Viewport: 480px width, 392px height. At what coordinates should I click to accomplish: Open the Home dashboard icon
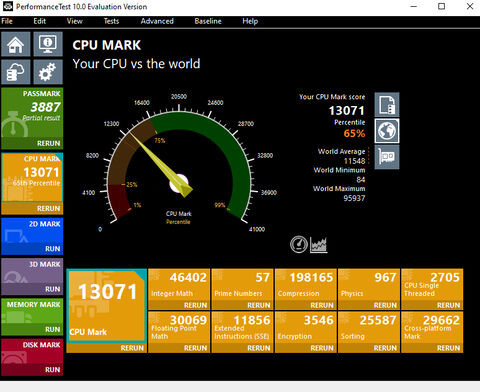pos(16,44)
